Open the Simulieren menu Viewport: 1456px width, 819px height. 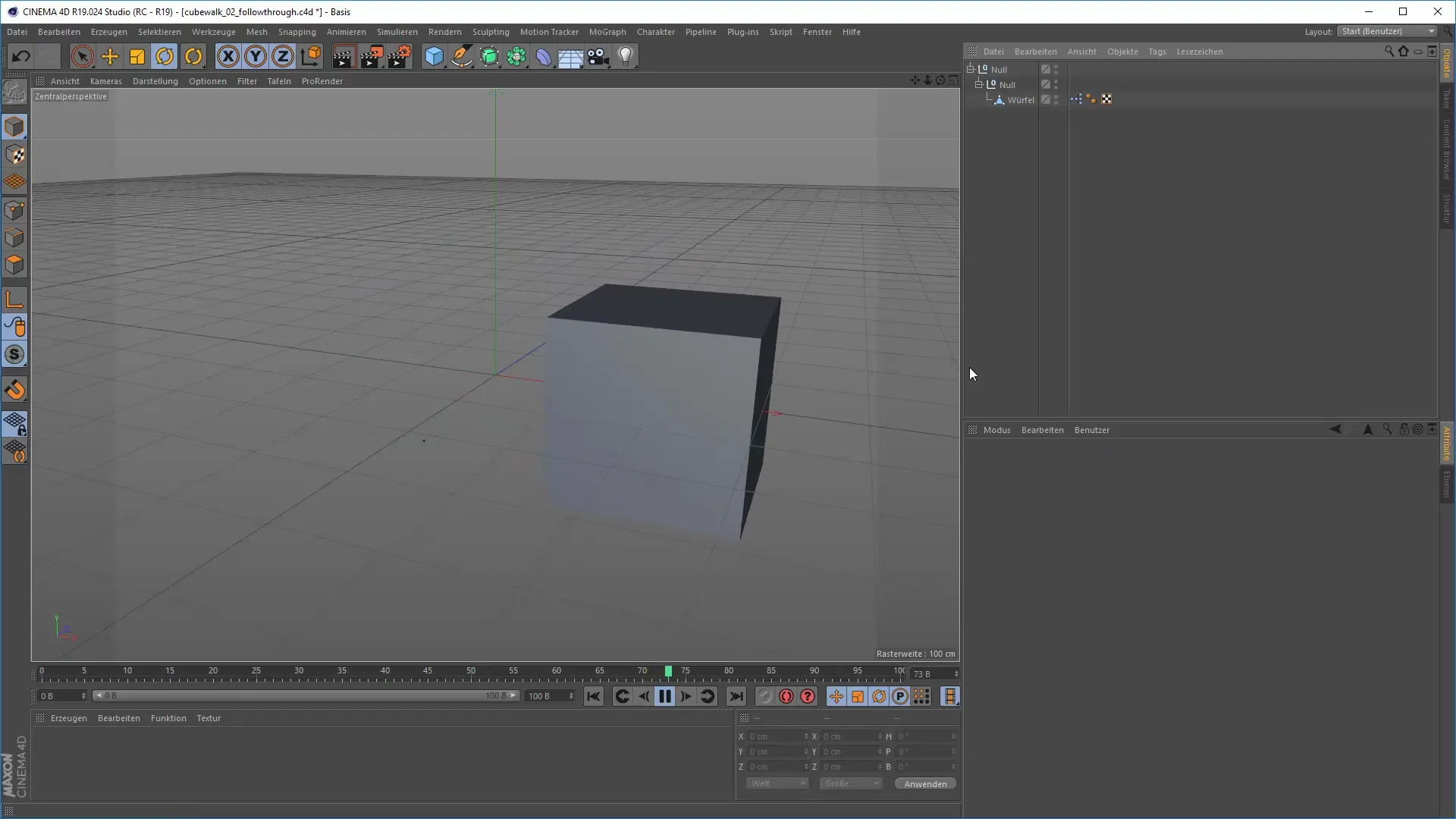click(397, 32)
